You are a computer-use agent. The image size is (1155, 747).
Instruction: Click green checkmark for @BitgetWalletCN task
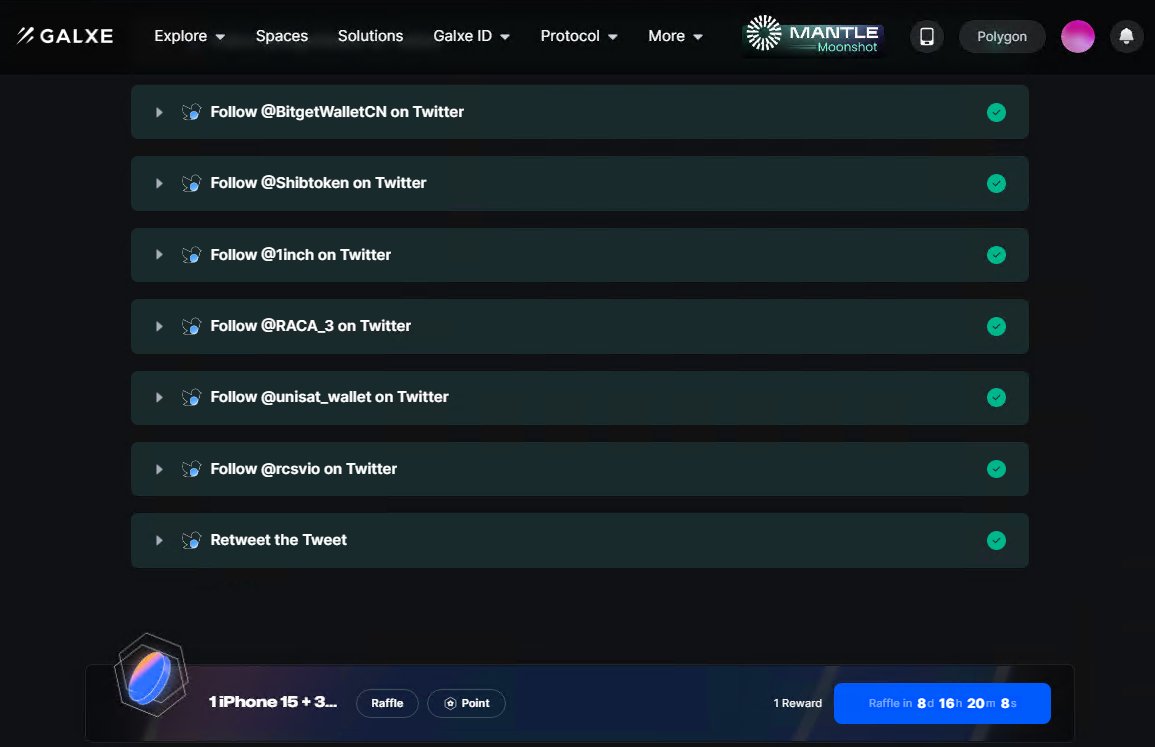click(996, 112)
